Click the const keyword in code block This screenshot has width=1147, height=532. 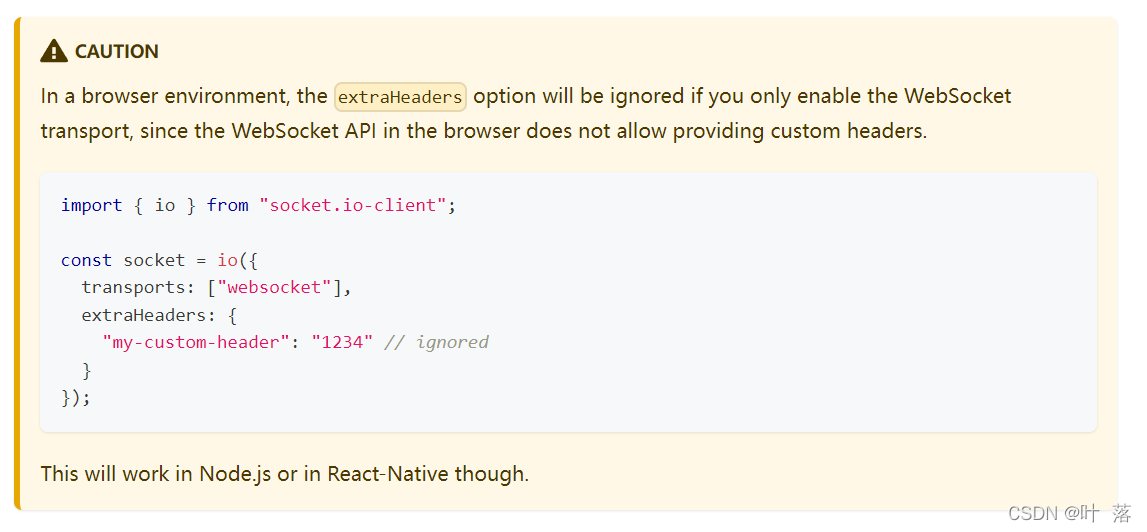86,260
